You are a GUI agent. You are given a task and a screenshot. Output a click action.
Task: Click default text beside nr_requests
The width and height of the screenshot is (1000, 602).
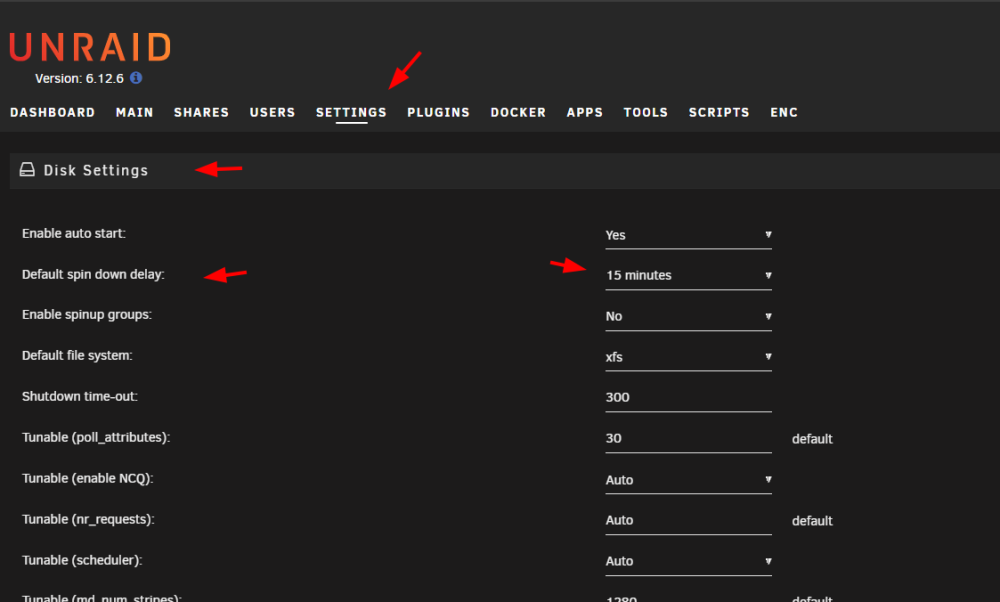click(812, 520)
